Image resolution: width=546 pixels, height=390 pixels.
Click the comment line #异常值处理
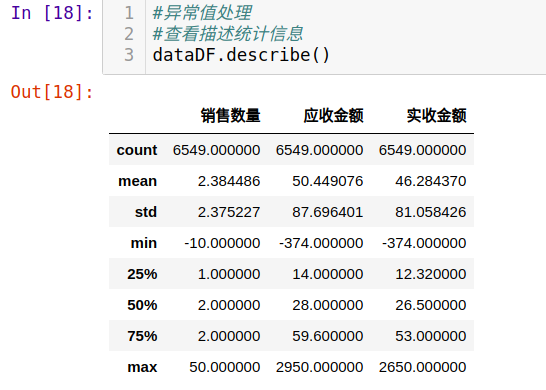[x=202, y=13]
